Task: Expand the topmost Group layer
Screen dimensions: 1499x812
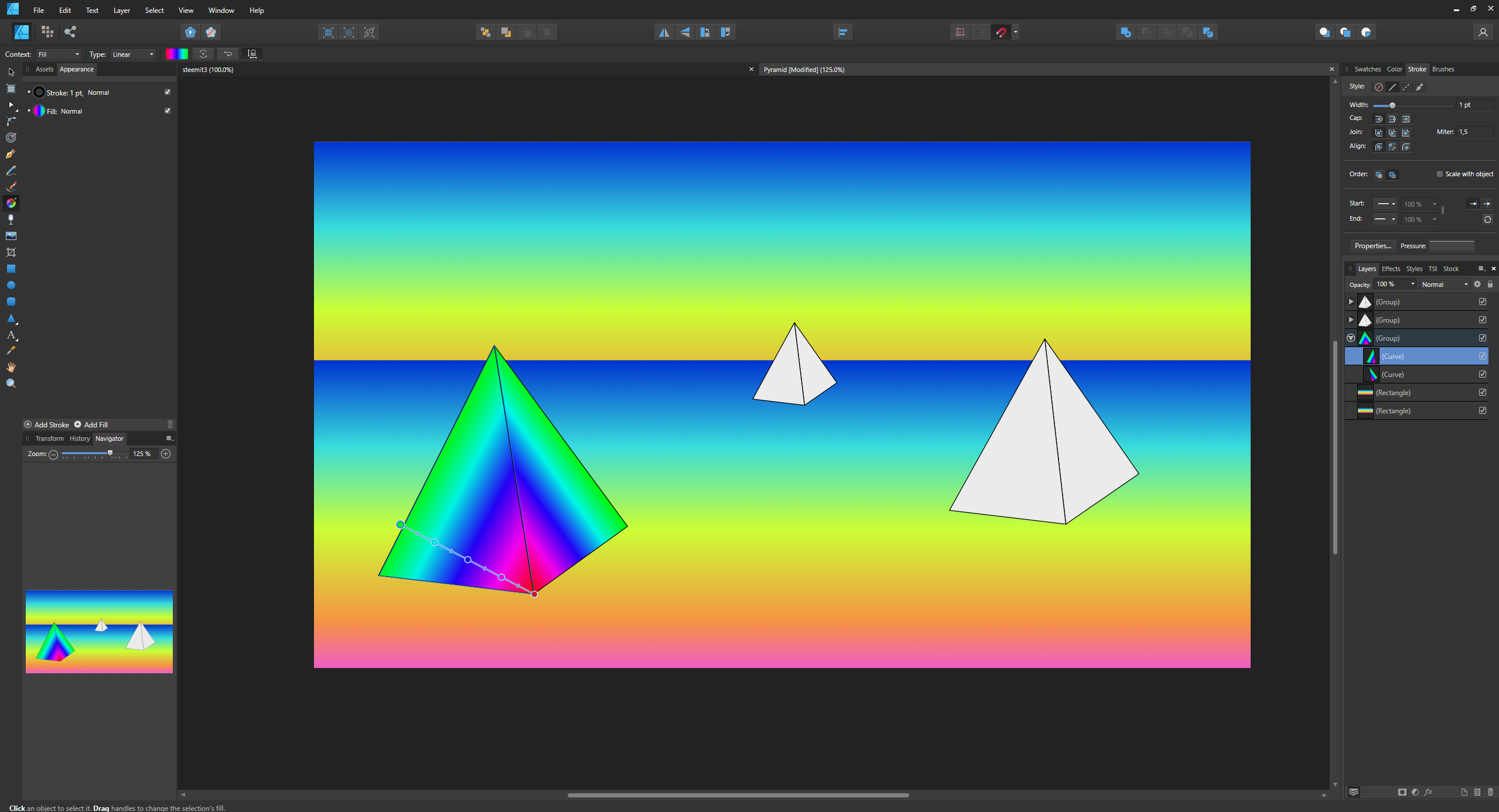Action: point(1351,301)
